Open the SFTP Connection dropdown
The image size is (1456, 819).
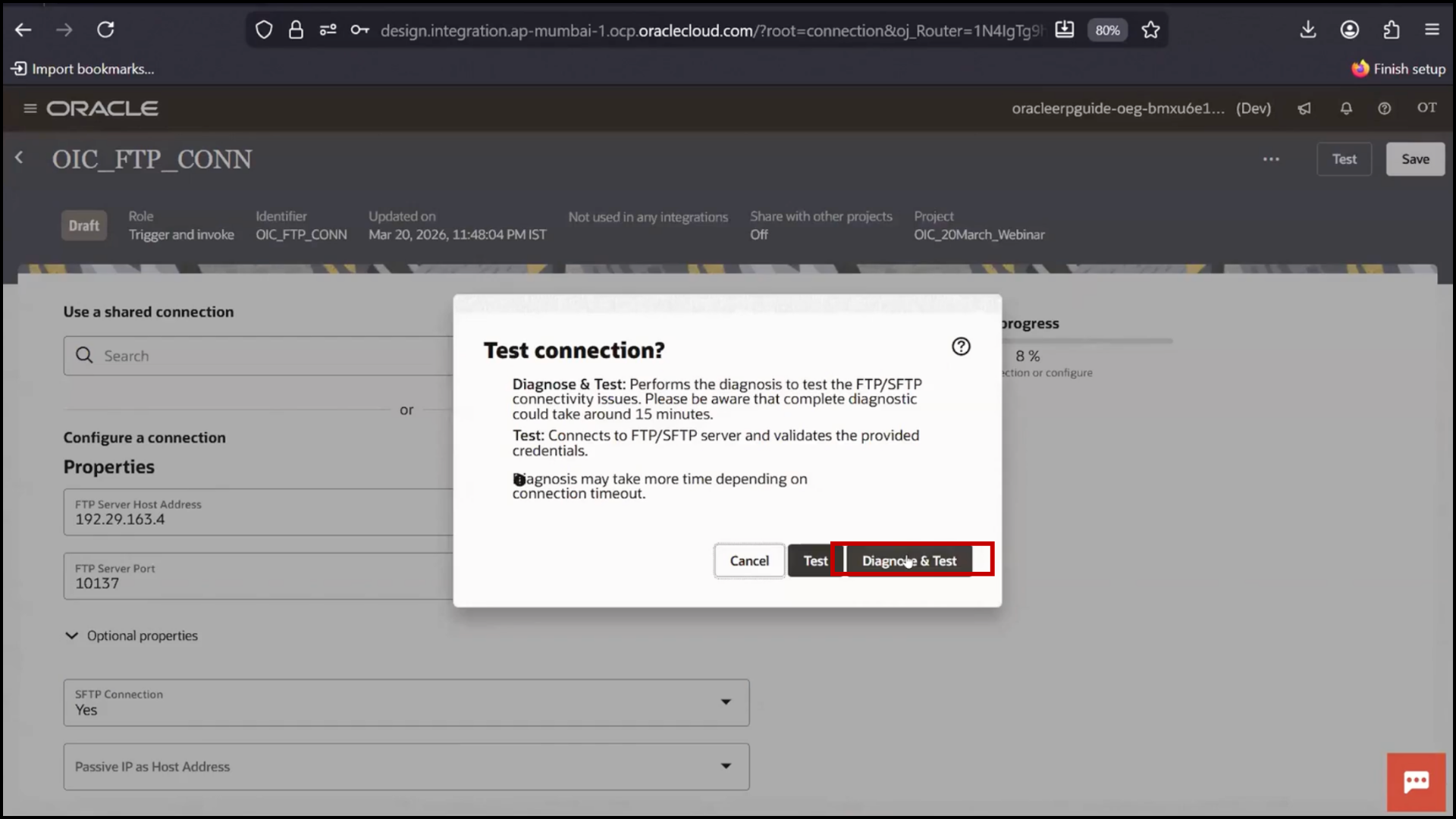(x=406, y=702)
